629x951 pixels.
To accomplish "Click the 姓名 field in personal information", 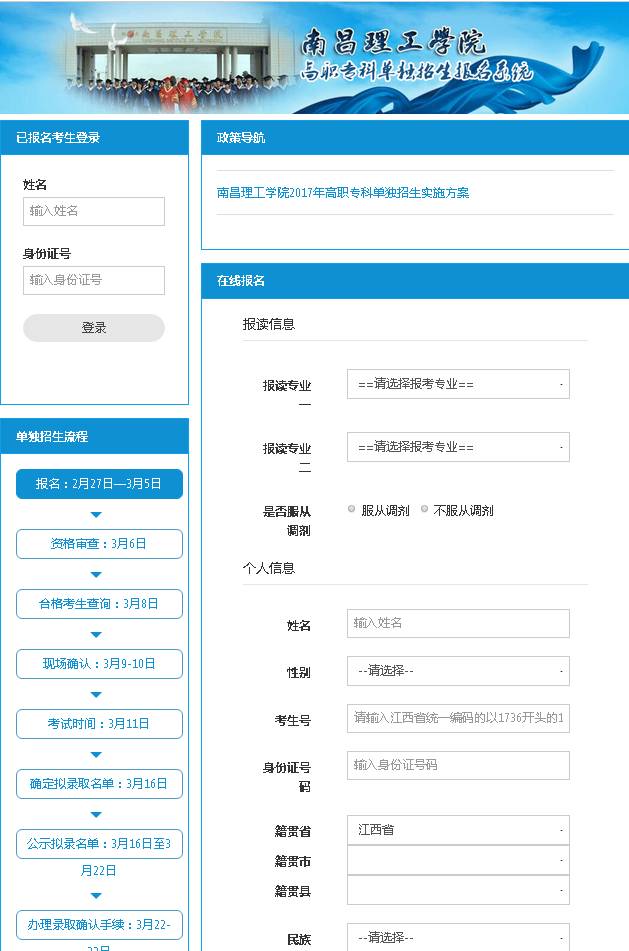I will pos(458,623).
